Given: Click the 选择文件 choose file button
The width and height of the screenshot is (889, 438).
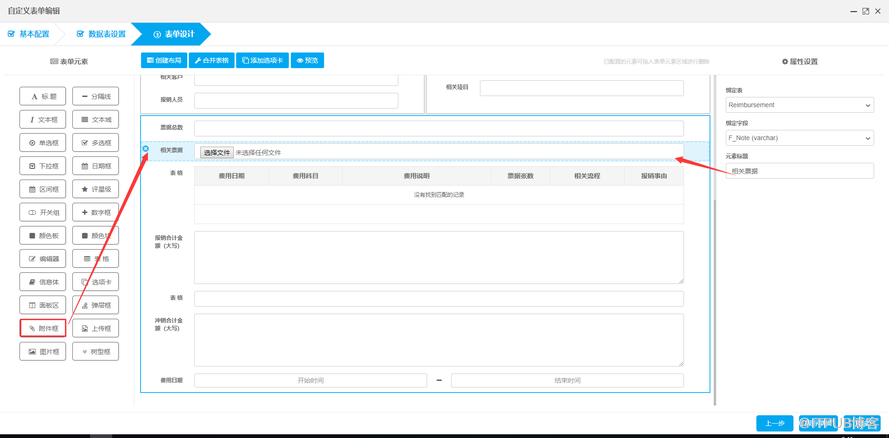Looking at the screenshot, I should pos(216,153).
